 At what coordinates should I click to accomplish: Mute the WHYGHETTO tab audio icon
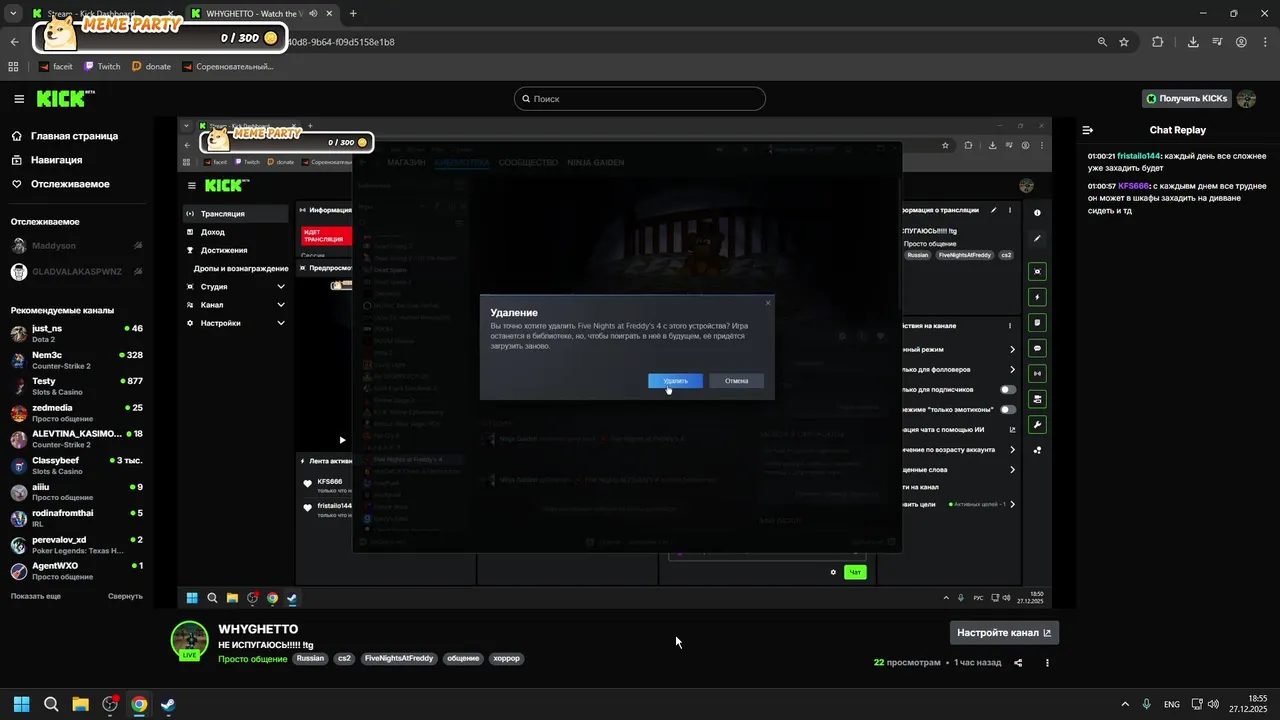[314, 14]
